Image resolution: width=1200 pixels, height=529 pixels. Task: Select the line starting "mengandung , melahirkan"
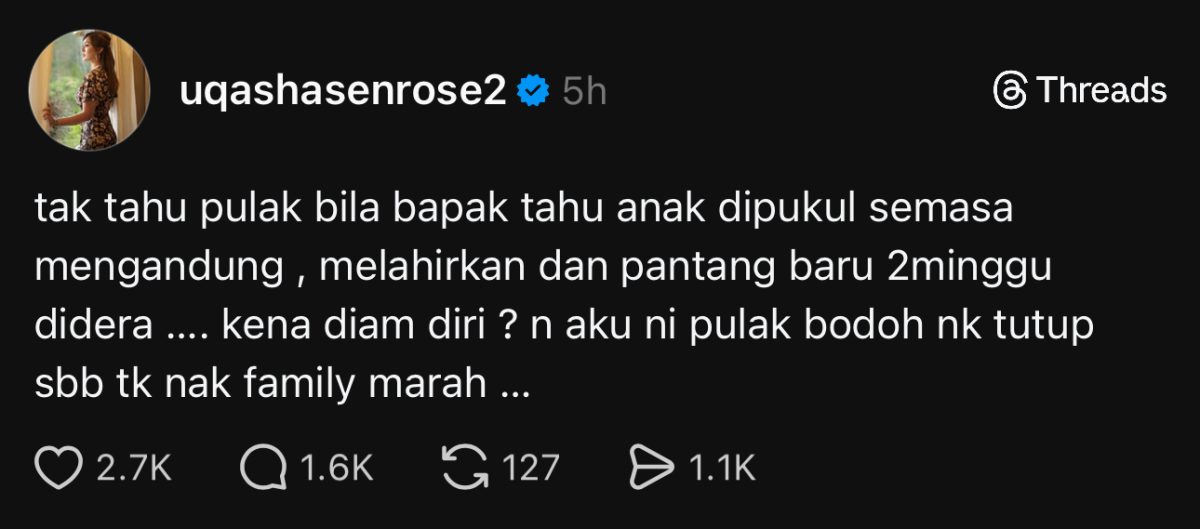point(546,269)
